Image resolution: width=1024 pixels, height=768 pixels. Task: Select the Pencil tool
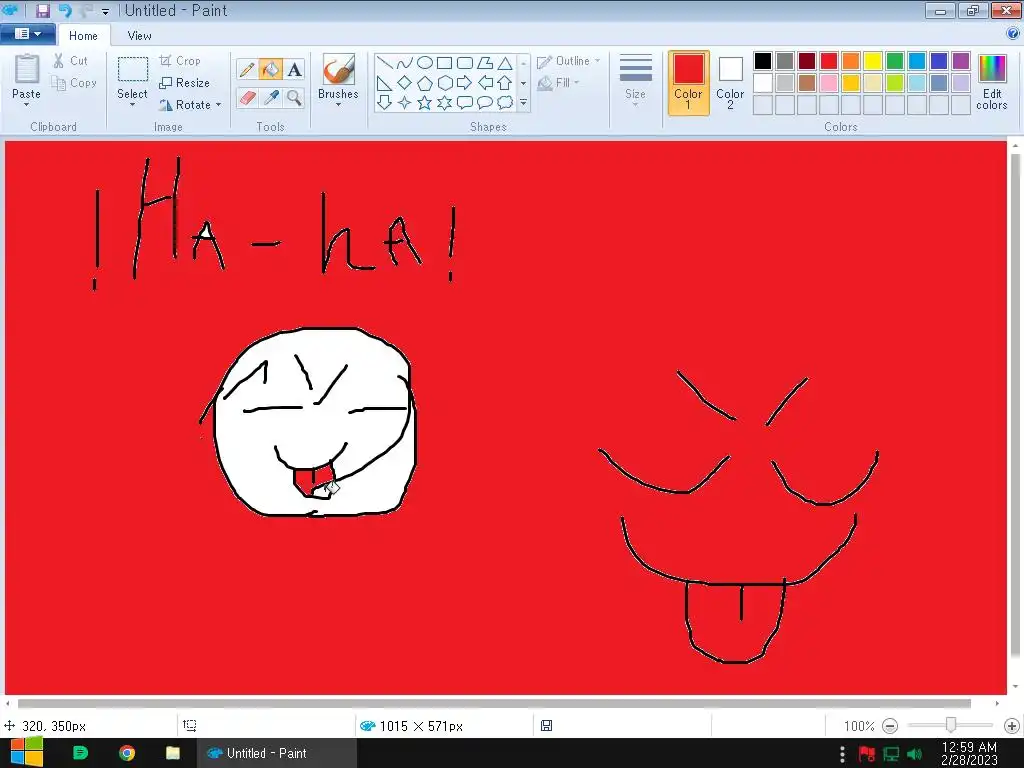coord(247,69)
